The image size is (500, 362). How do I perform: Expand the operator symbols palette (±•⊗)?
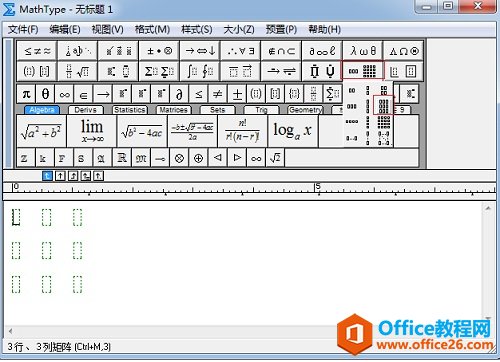159,51
